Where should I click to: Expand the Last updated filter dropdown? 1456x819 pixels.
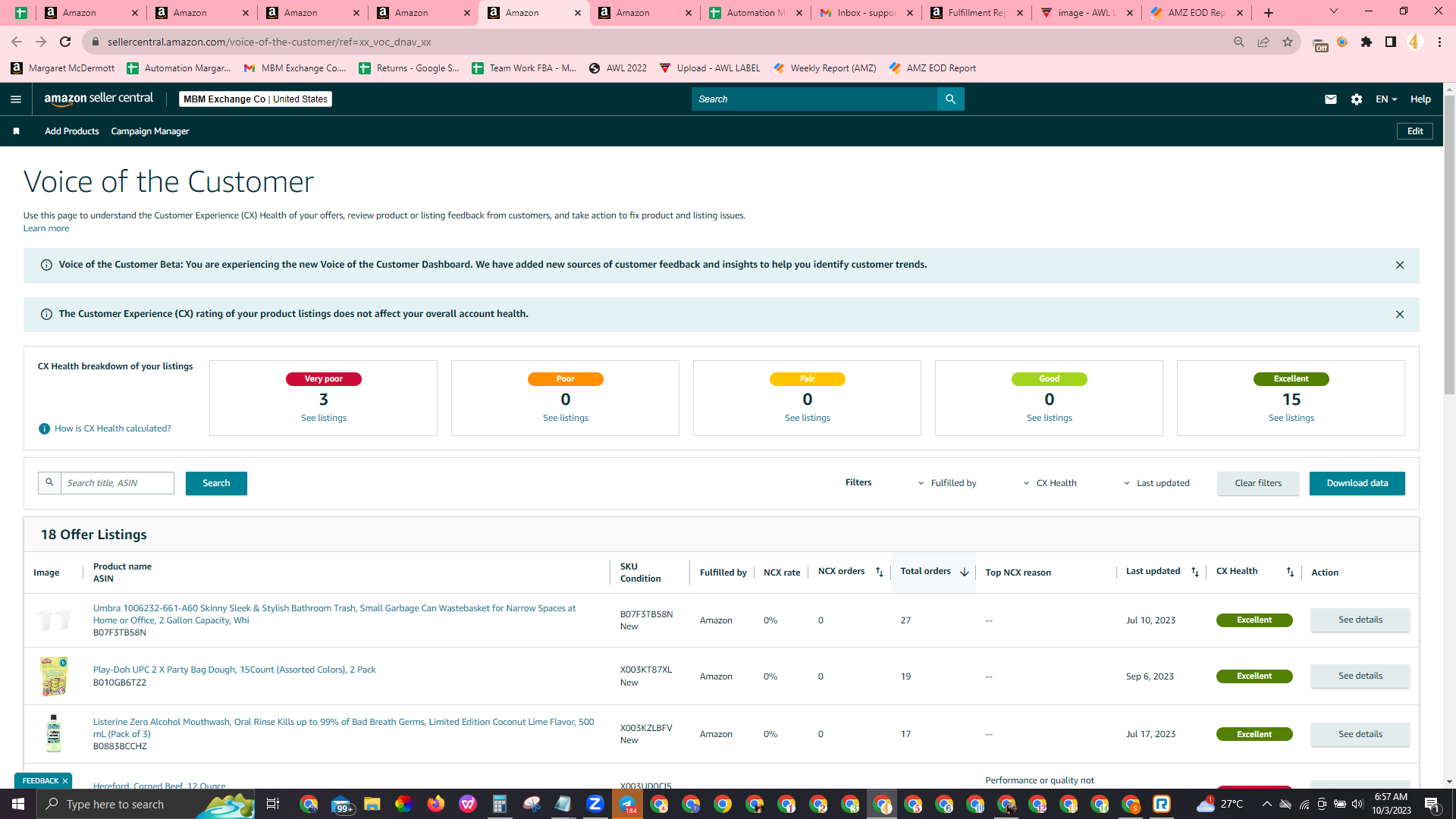pos(1157,483)
